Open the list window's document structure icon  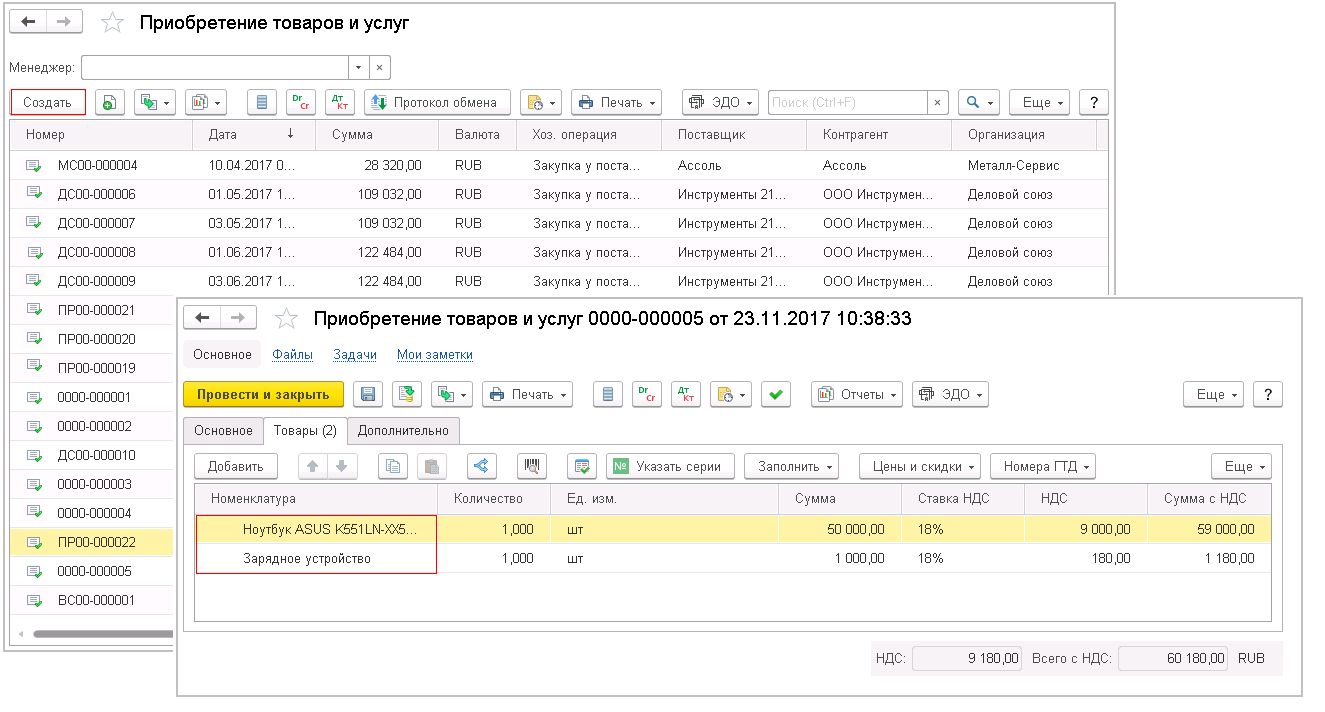[262, 102]
